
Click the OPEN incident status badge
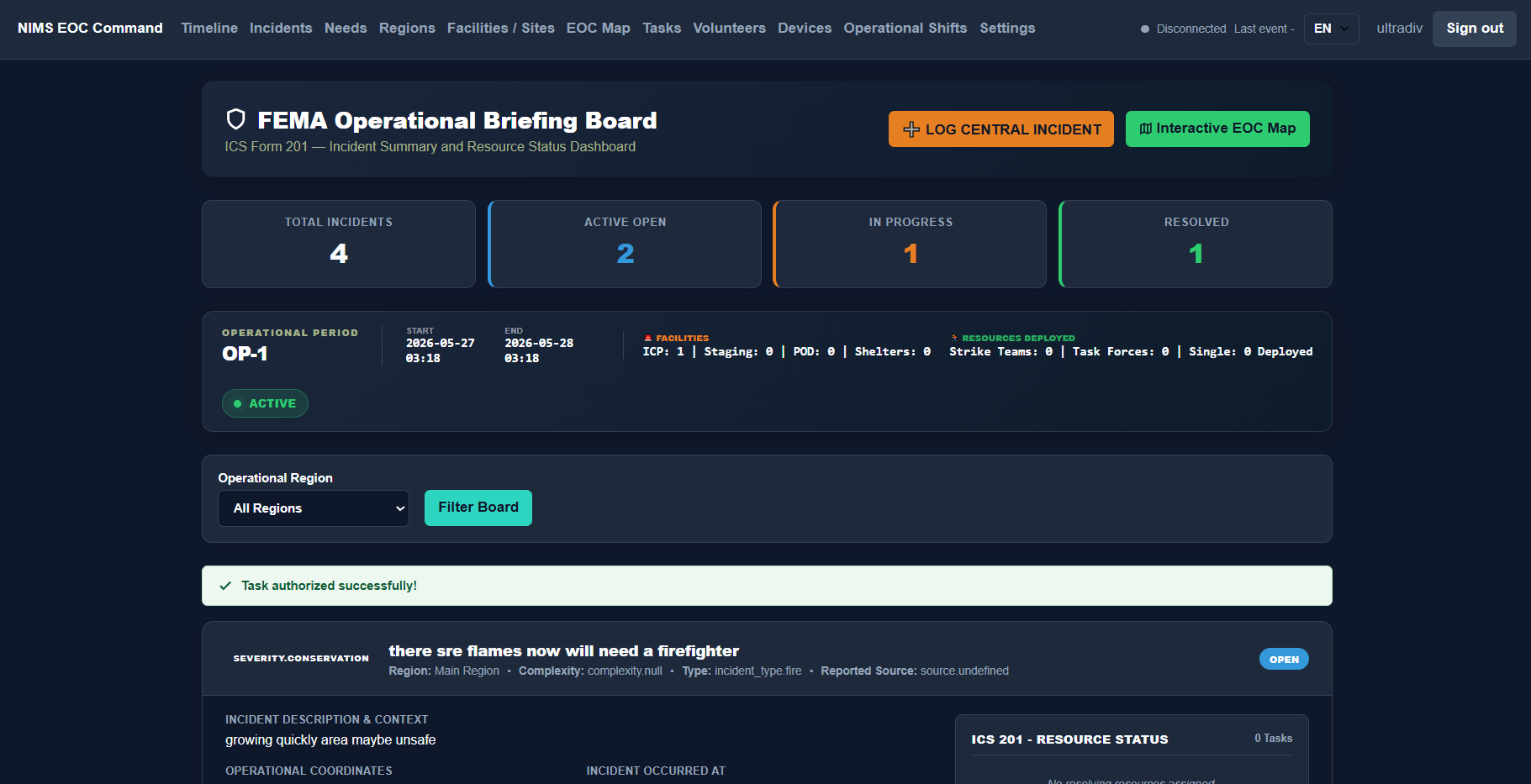tap(1284, 660)
